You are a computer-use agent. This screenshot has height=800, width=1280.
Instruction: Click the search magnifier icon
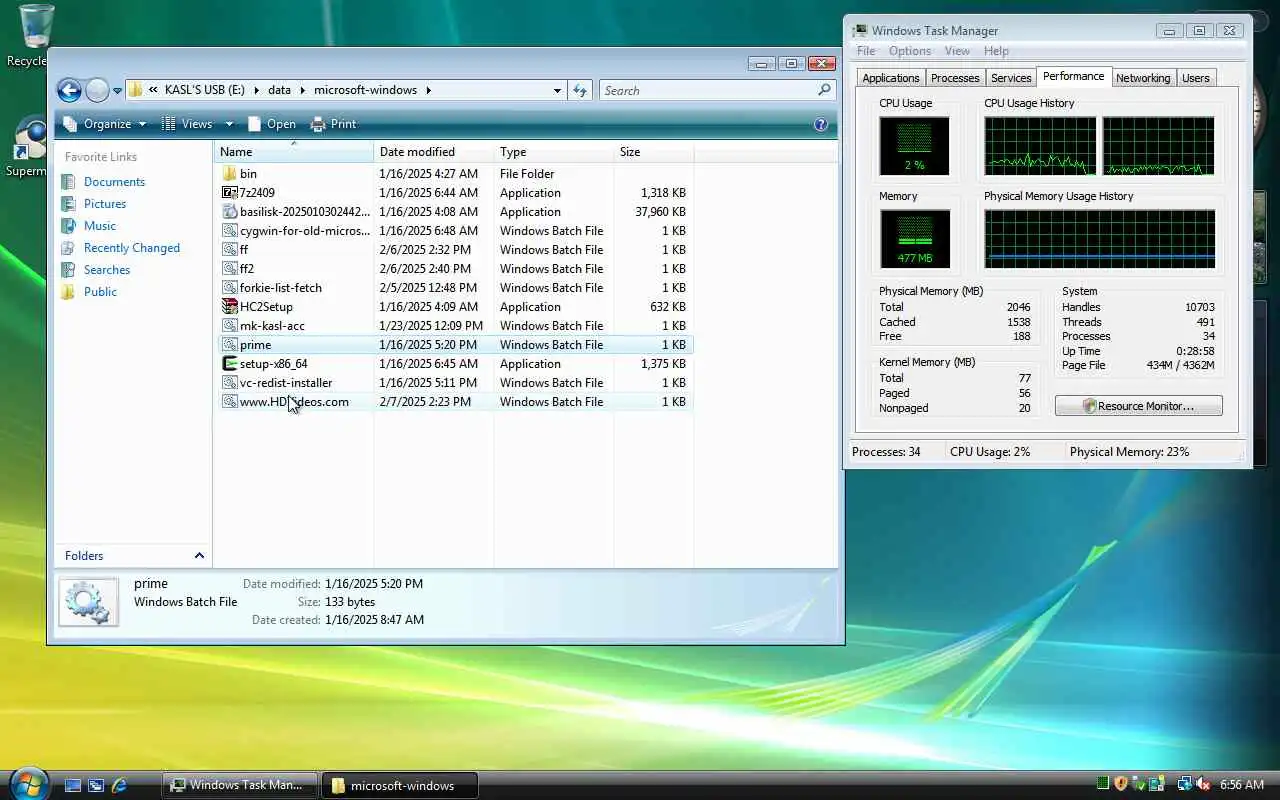tap(824, 90)
